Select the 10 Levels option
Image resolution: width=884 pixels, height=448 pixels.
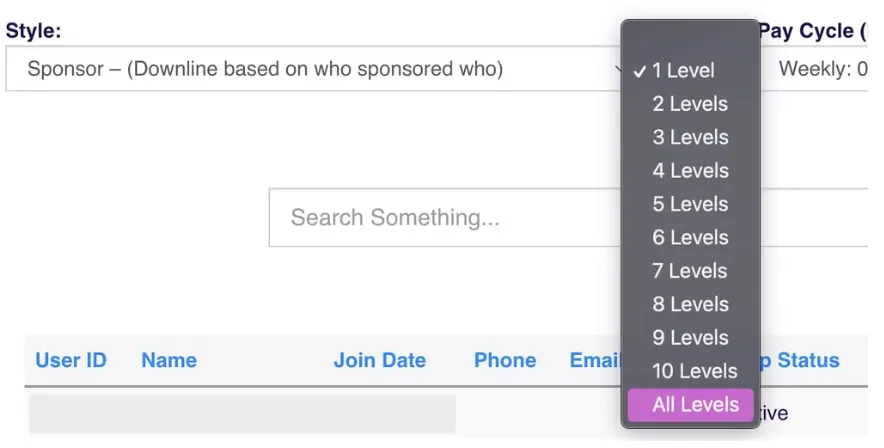point(694,371)
